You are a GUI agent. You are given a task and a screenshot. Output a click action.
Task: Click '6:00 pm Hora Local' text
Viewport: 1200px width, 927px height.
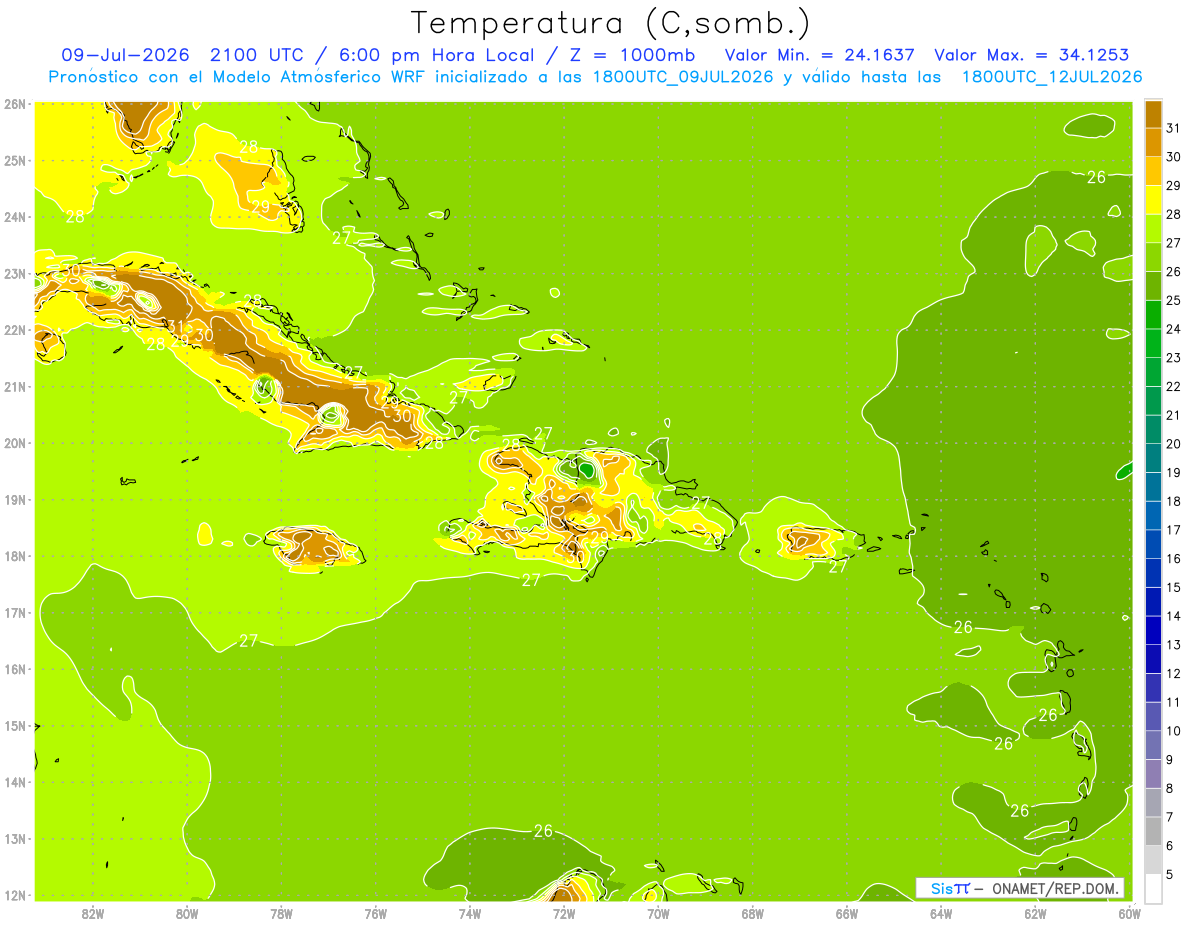(434, 55)
